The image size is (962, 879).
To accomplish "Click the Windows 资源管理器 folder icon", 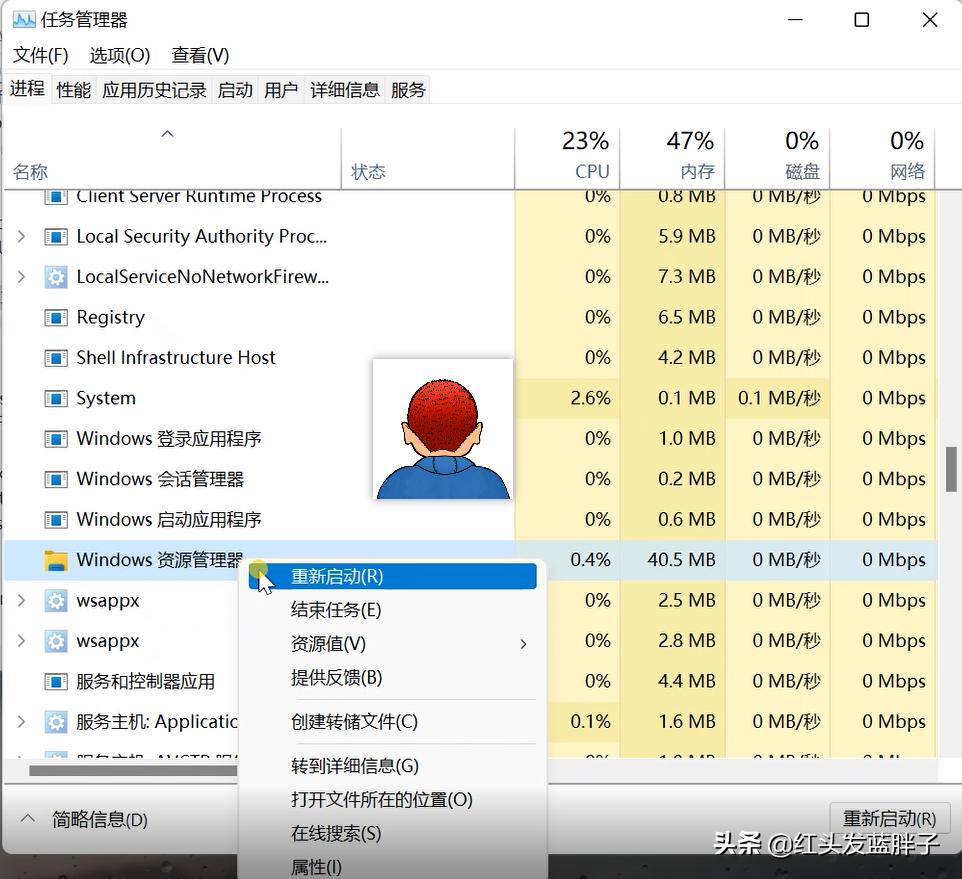I will pos(57,560).
